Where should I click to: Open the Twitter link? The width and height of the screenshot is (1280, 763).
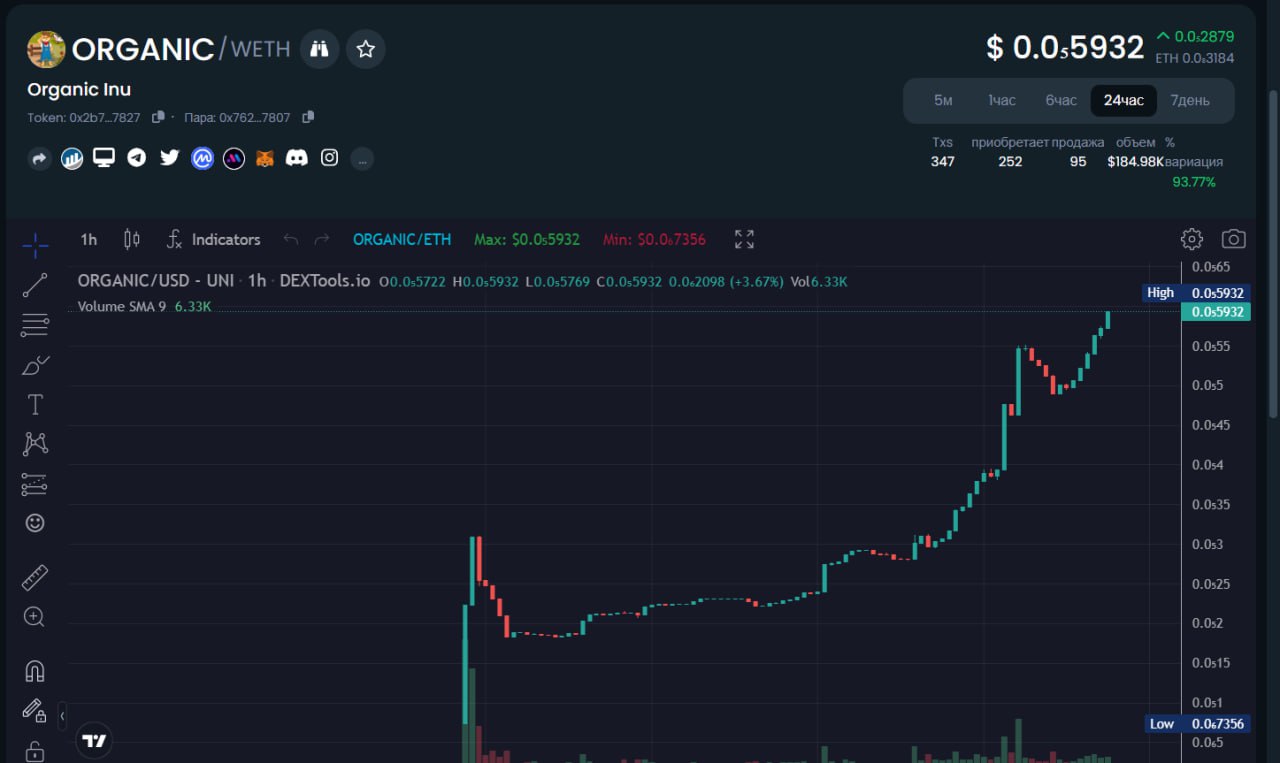point(169,157)
